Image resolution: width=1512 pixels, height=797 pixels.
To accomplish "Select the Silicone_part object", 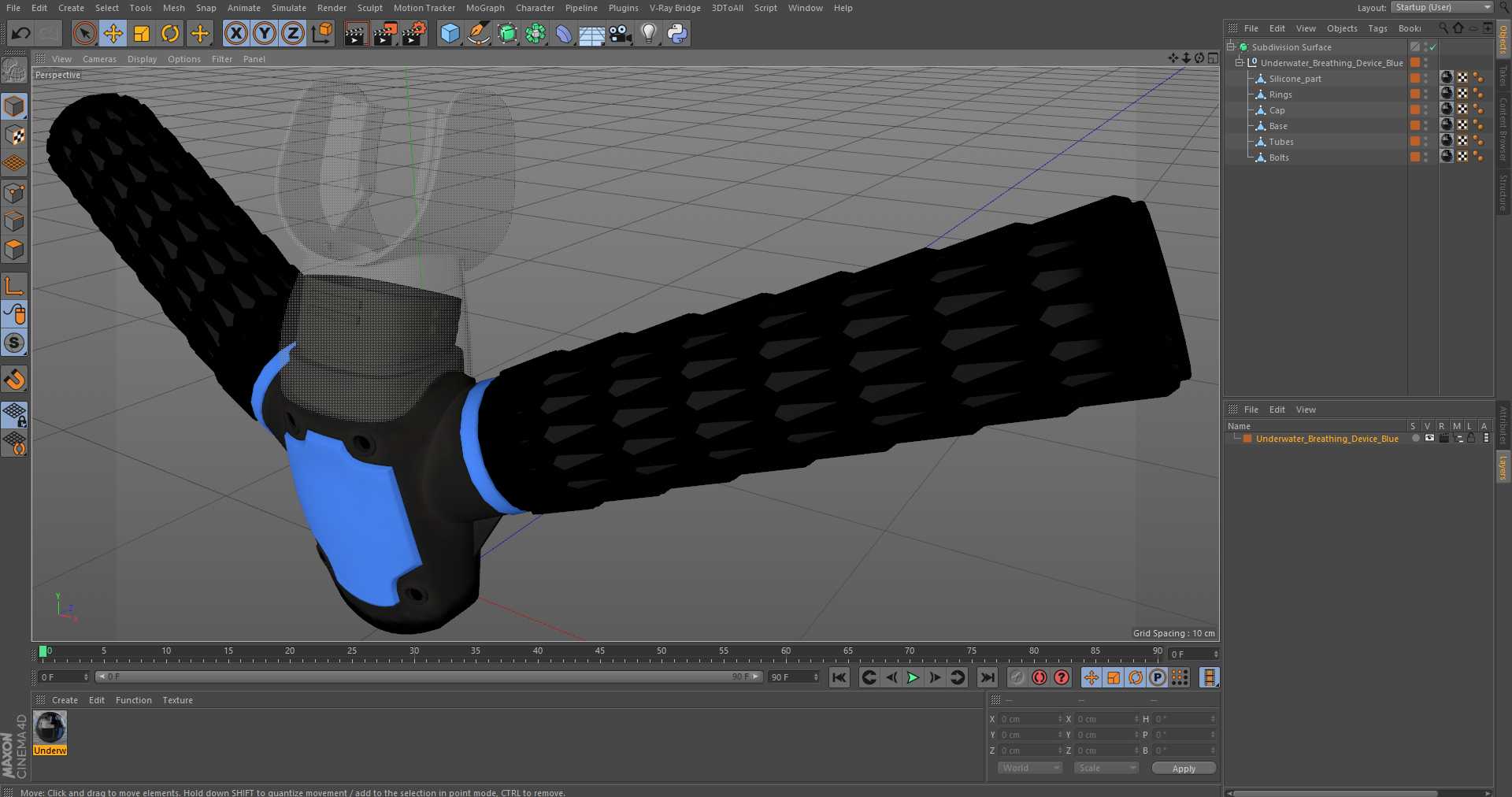I will tap(1295, 79).
